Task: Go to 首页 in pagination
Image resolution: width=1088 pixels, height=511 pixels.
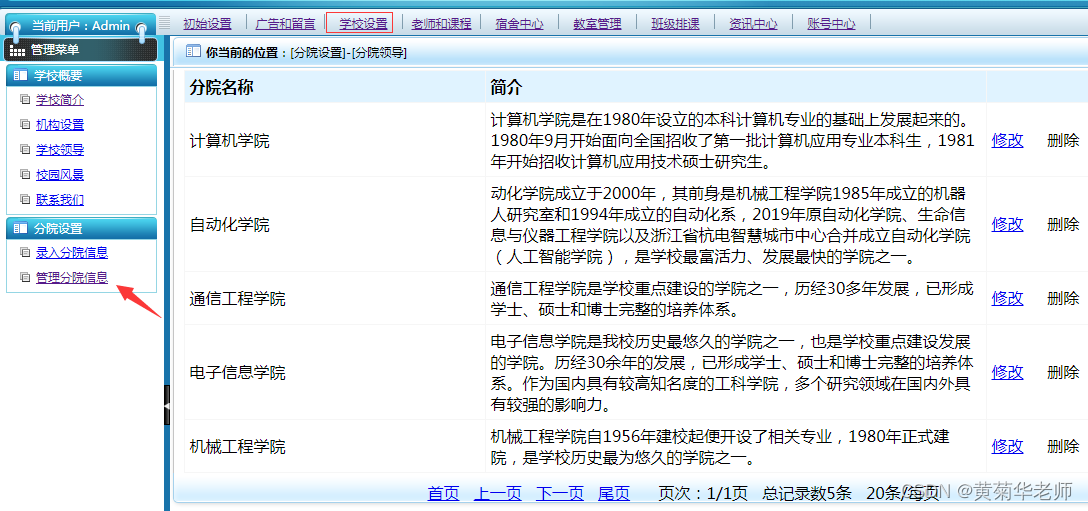Action: [x=443, y=494]
